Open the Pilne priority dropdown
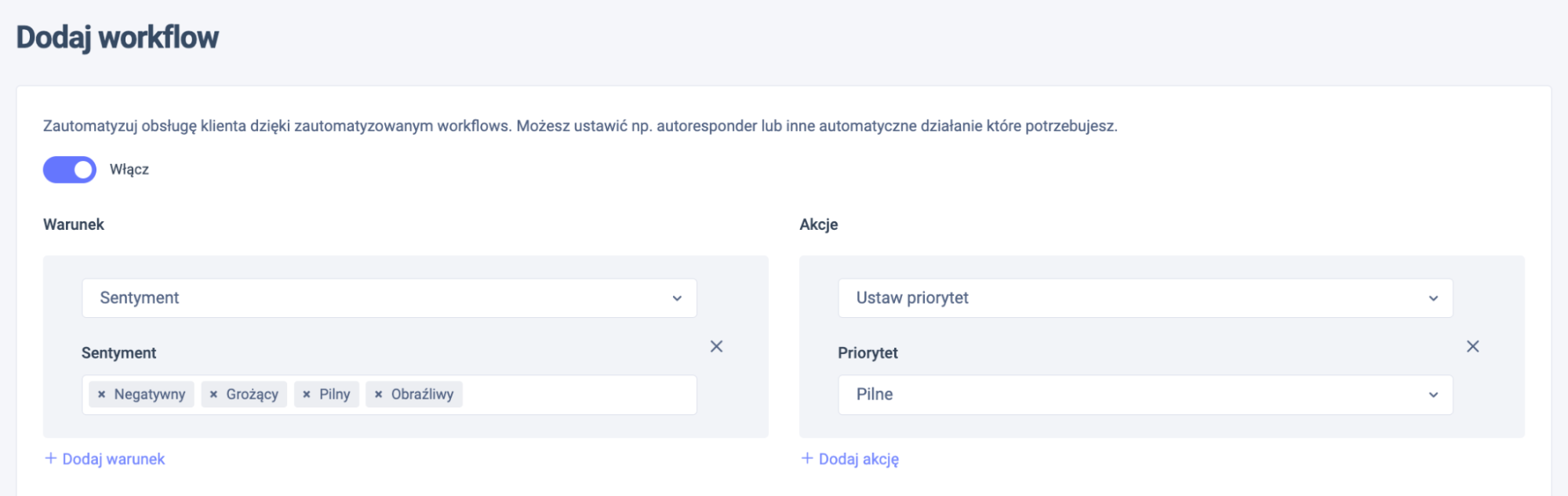This screenshot has width=1568, height=496. (1145, 395)
